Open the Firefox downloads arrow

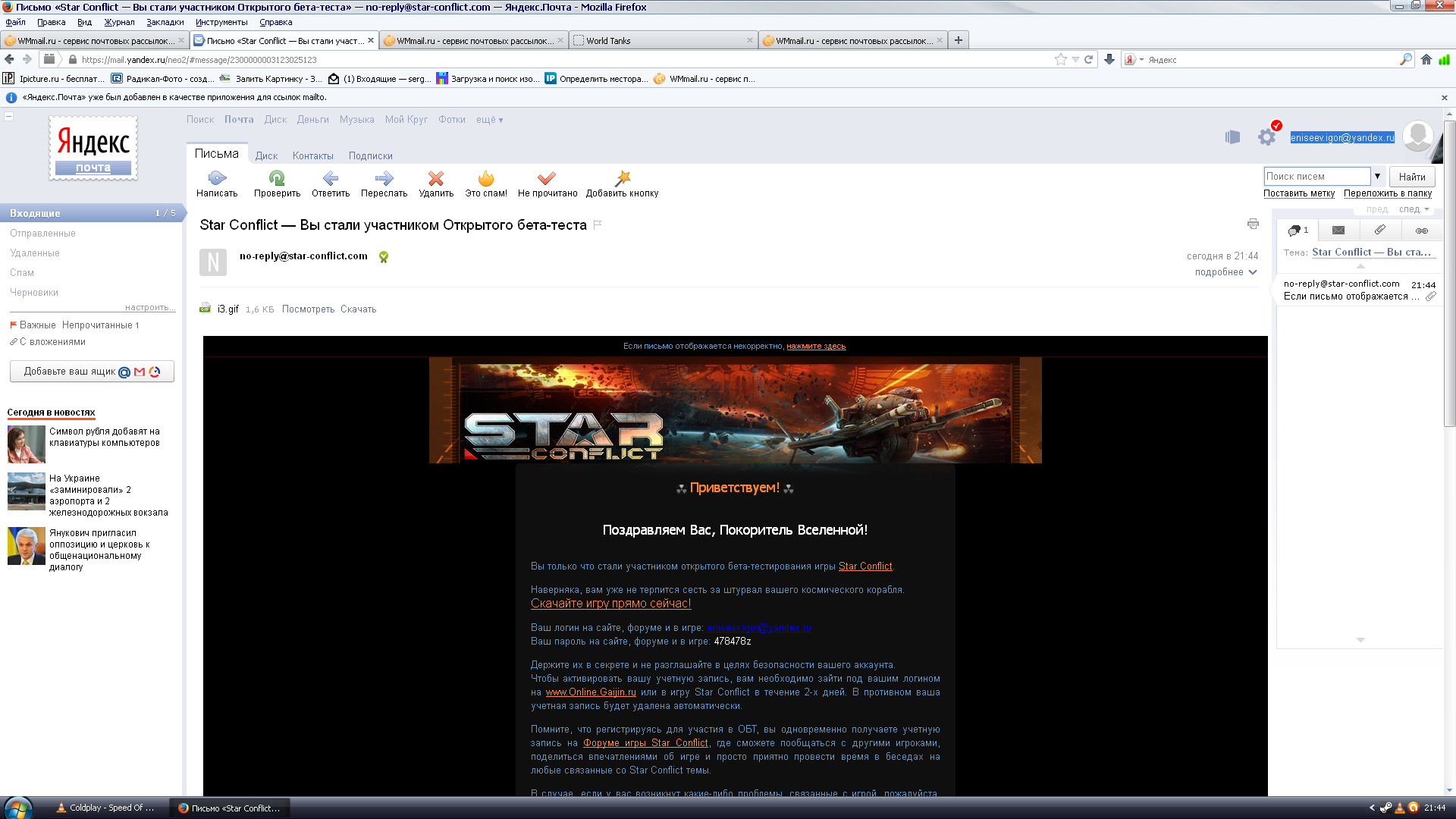coord(1109,59)
